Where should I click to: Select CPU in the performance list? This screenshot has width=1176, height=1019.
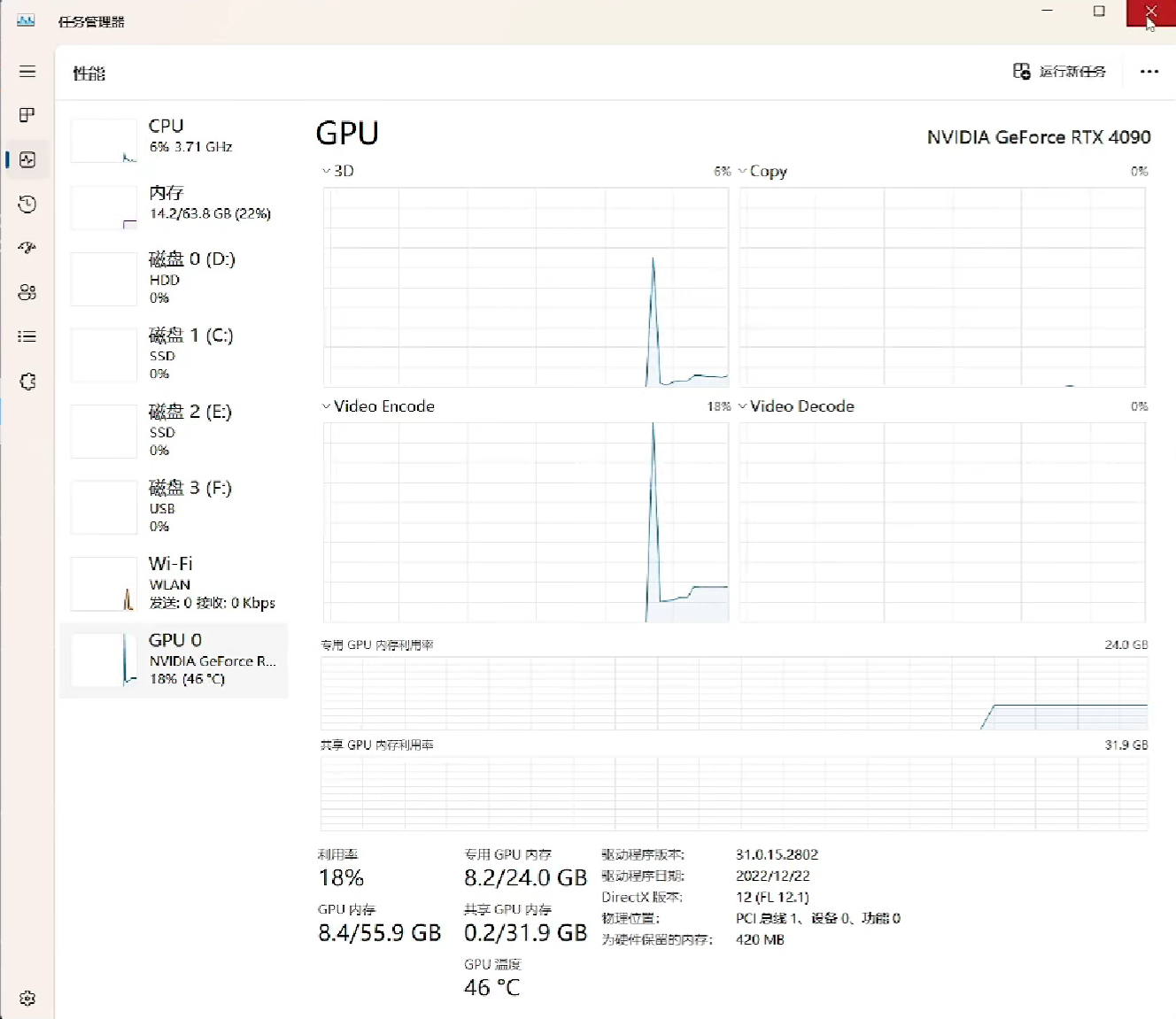click(174, 137)
